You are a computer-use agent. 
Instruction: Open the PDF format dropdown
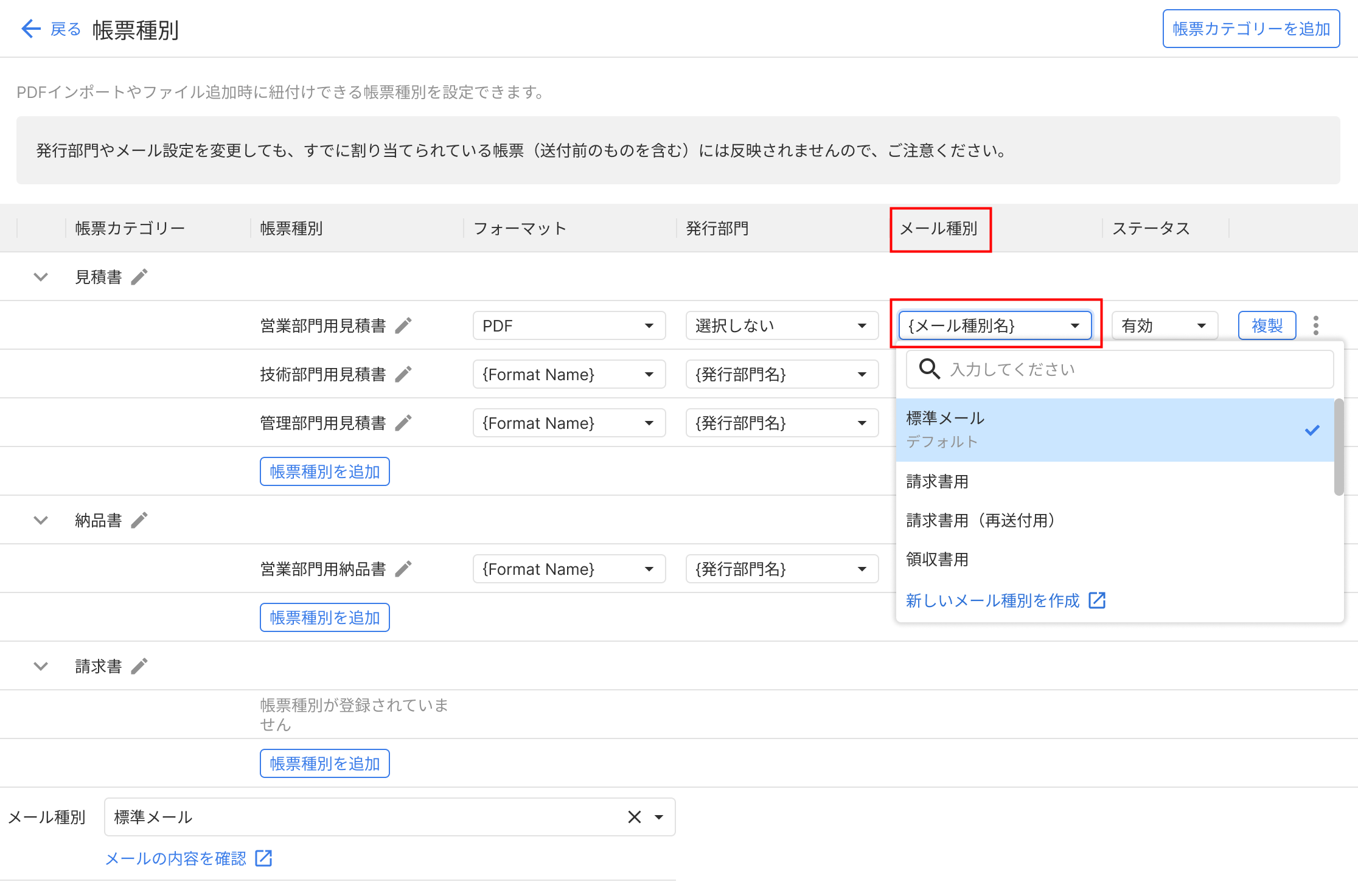point(569,325)
